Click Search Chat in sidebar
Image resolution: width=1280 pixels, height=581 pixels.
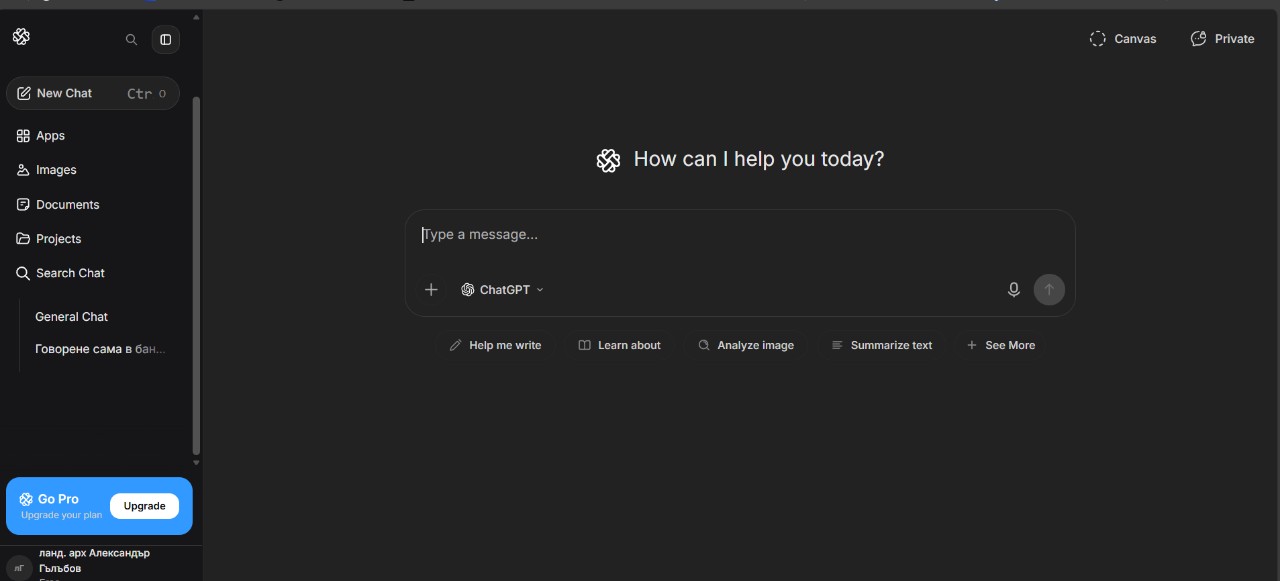(70, 273)
